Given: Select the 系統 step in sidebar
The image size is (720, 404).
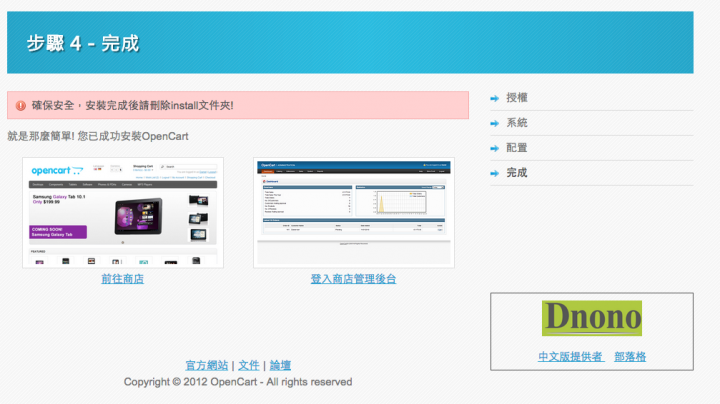Looking at the screenshot, I should pyautogui.click(x=517, y=123).
